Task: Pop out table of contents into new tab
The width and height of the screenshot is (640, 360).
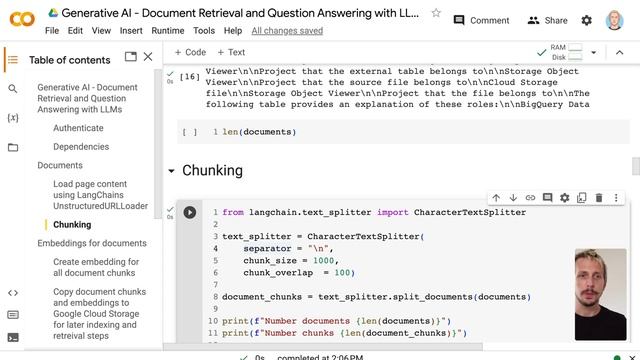Action: click(x=131, y=57)
